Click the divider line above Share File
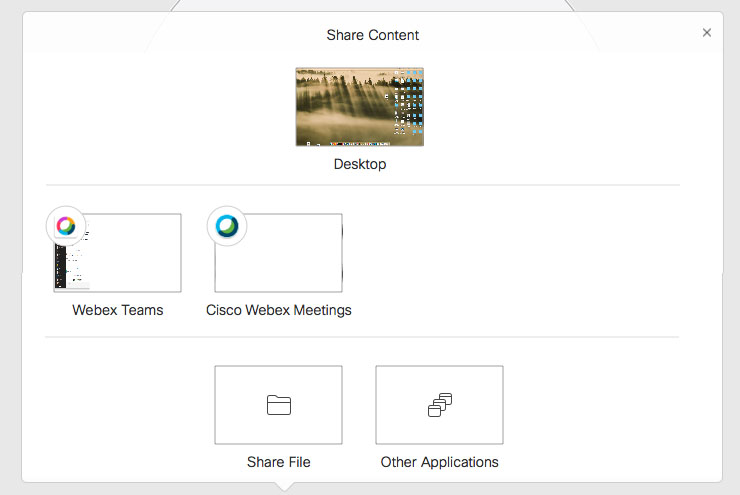 point(362,337)
